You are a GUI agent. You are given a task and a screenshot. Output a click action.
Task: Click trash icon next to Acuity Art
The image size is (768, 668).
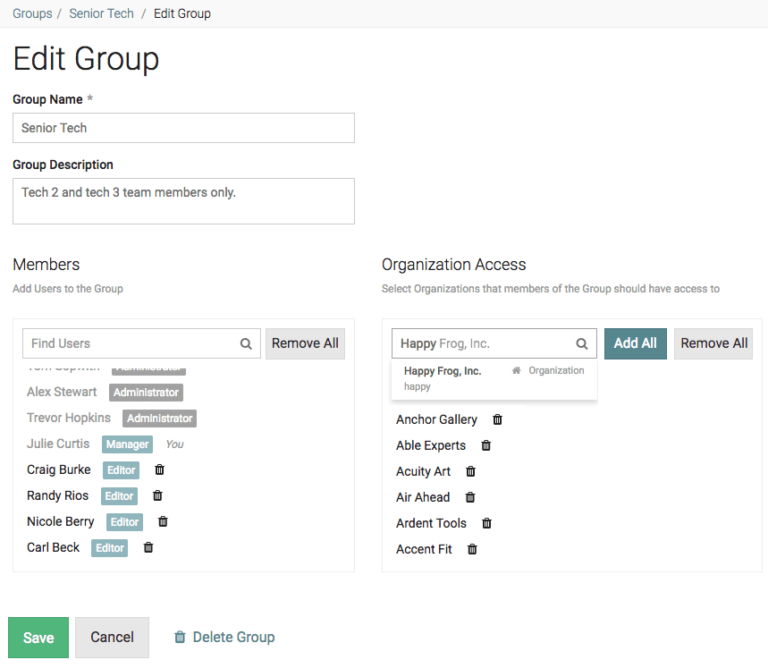470,472
